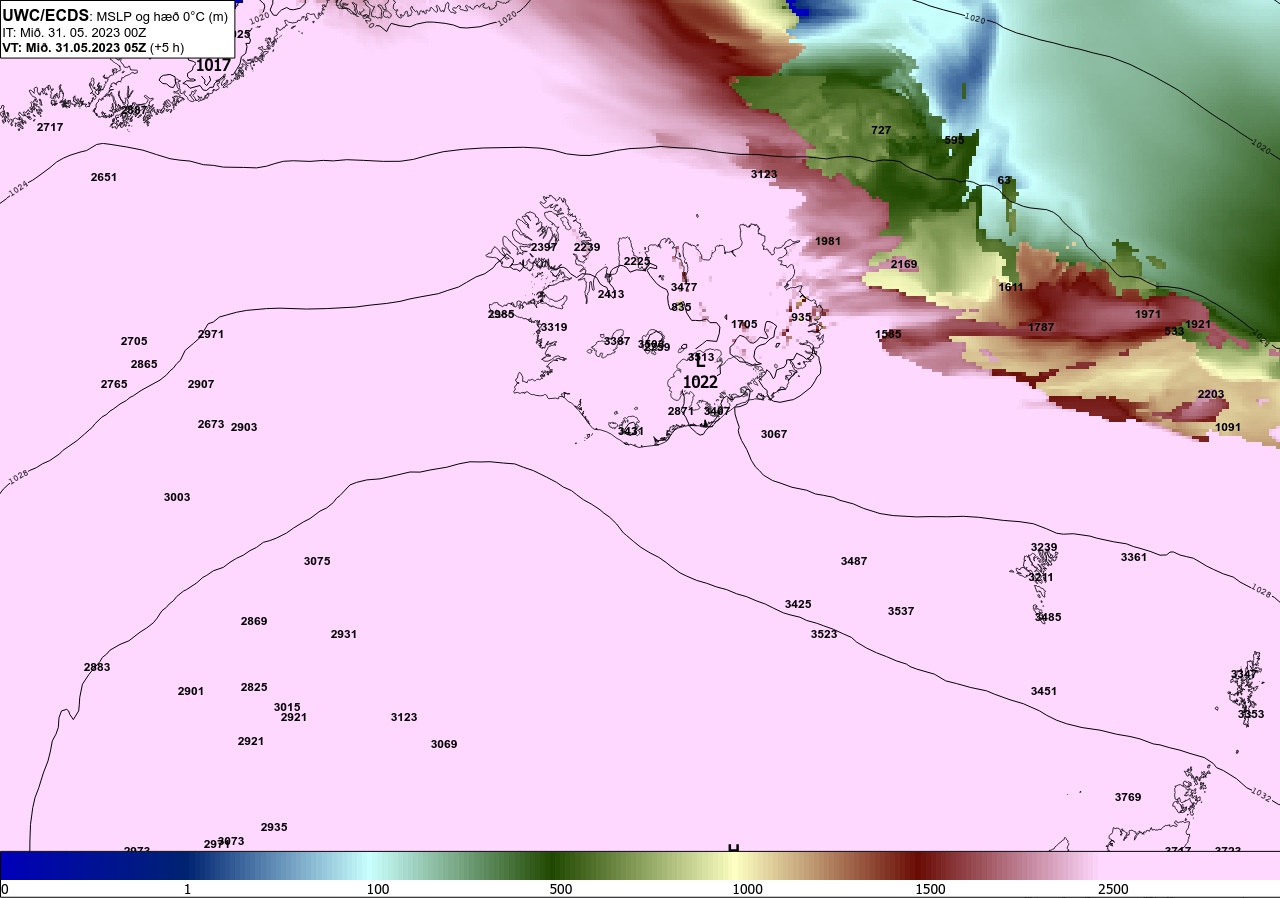
Task: Choose the 2903 value
Action: [244, 427]
